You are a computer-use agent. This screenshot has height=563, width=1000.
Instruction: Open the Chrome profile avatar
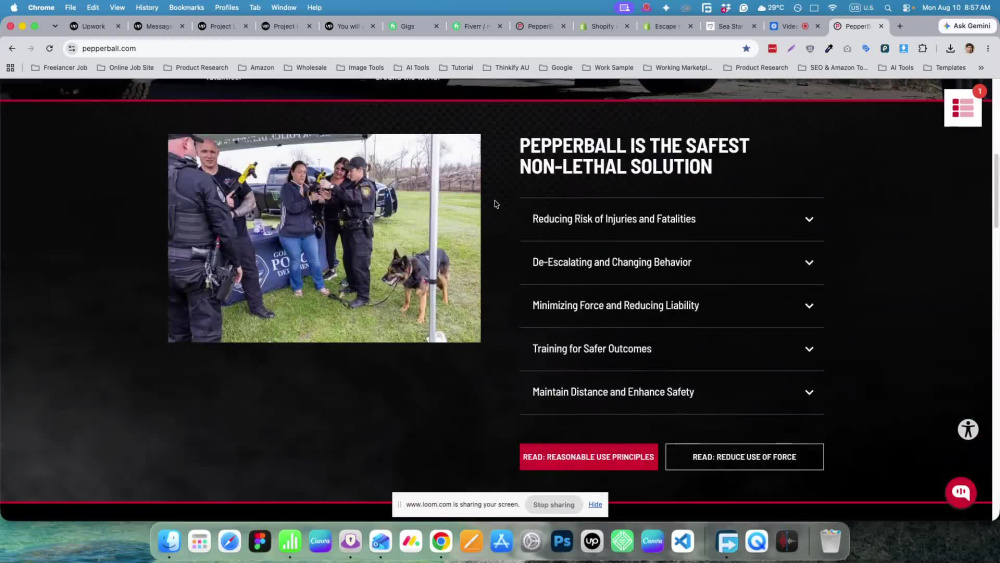969,48
